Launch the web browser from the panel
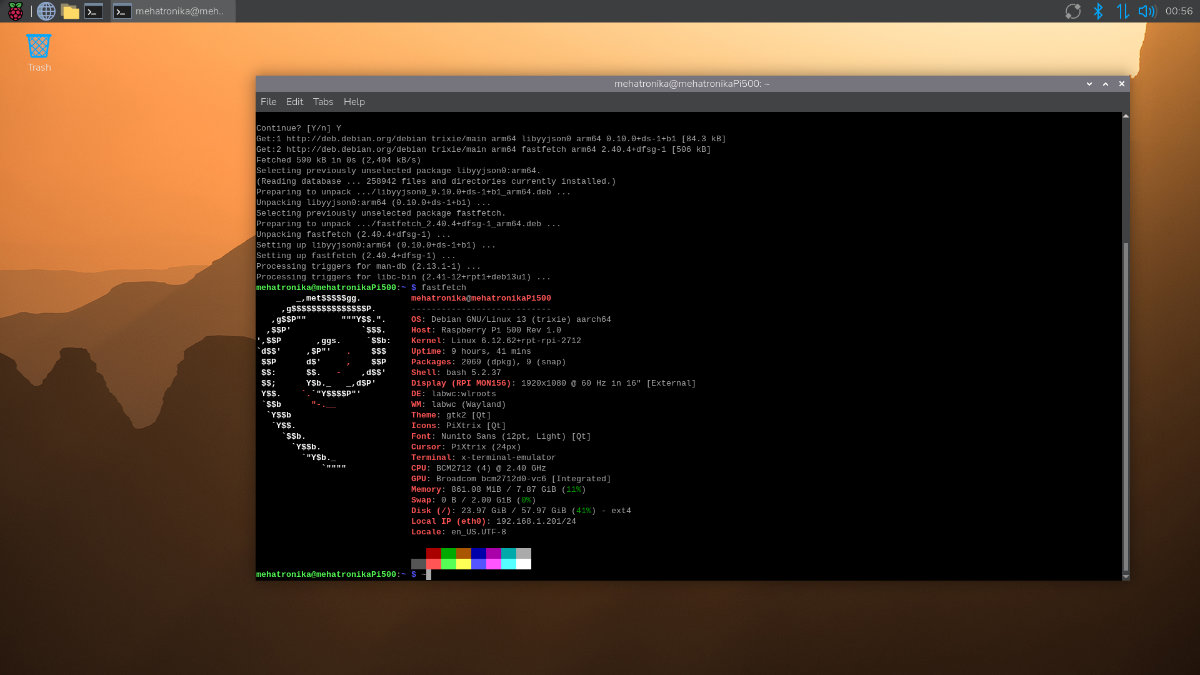1200x675 pixels. tap(46, 11)
